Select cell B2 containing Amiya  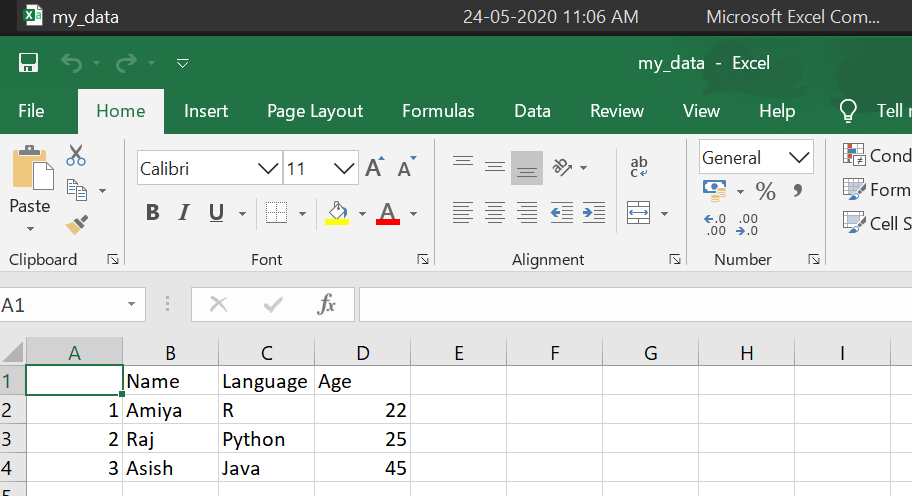coord(170,410)
